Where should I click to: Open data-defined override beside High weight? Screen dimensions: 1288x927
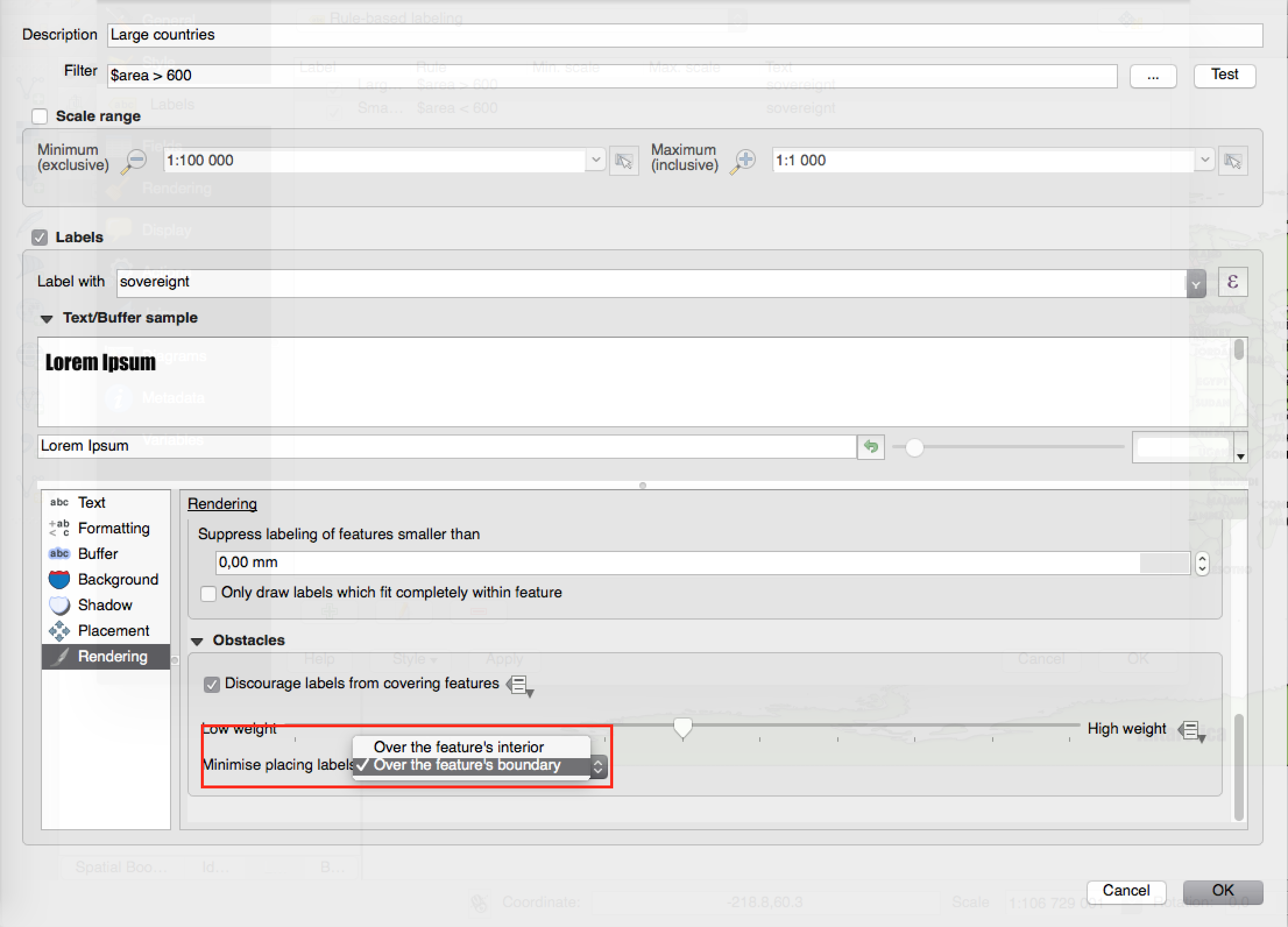pyautogui.click(x=1191, y=730)
